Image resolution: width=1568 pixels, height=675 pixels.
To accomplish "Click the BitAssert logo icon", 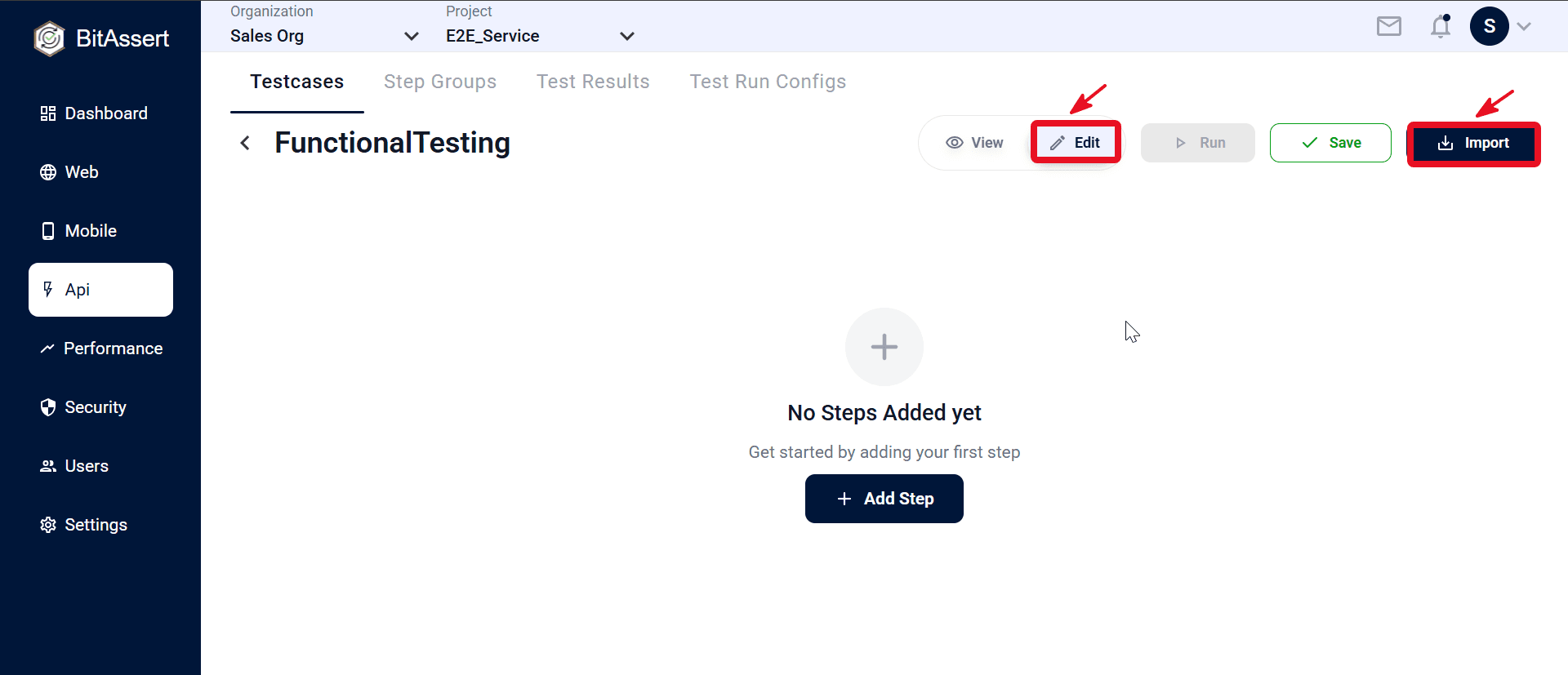I will pyautogui.click(x=49, y=38).
